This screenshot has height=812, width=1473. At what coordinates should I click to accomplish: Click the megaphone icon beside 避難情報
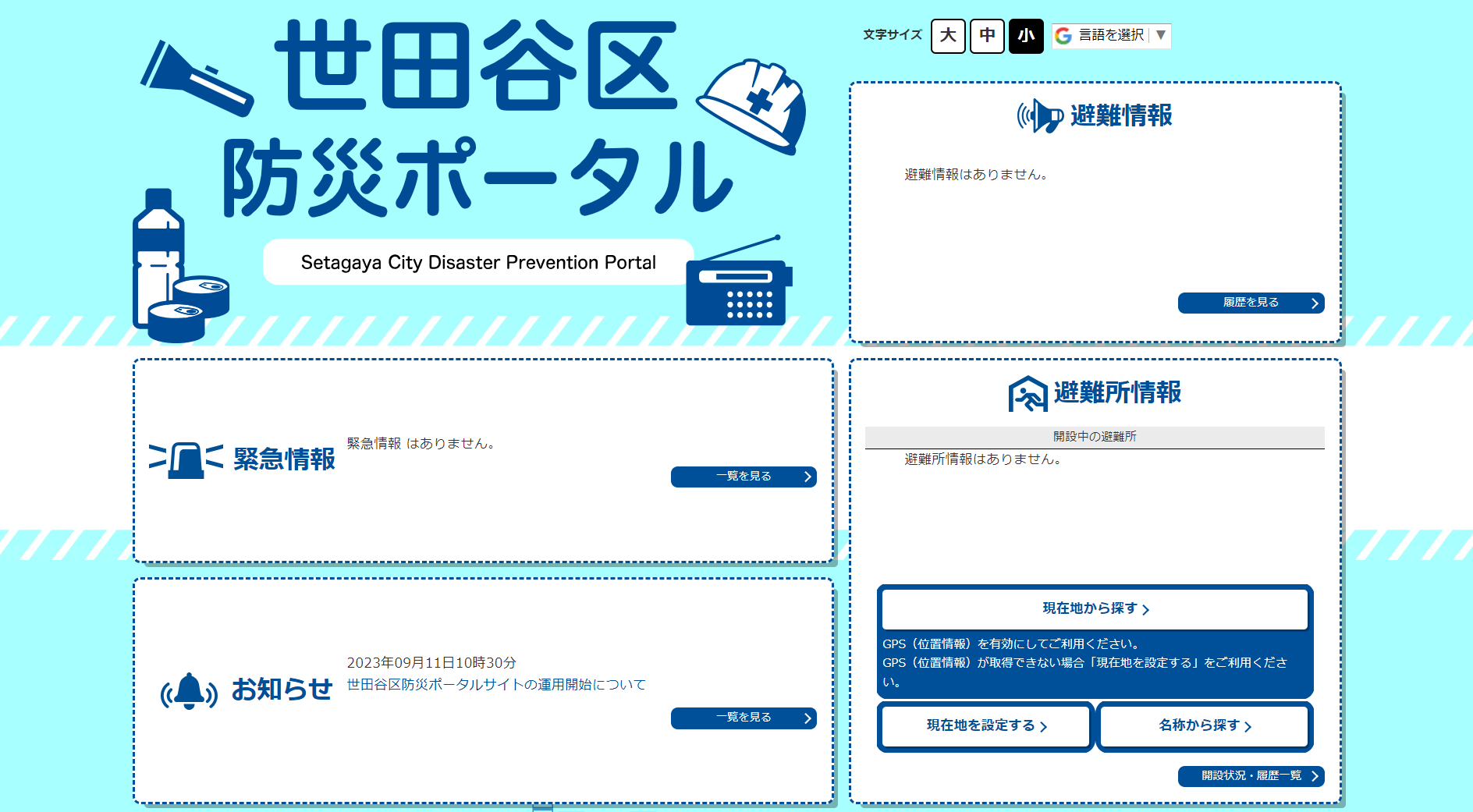(x=1040, y=116)
